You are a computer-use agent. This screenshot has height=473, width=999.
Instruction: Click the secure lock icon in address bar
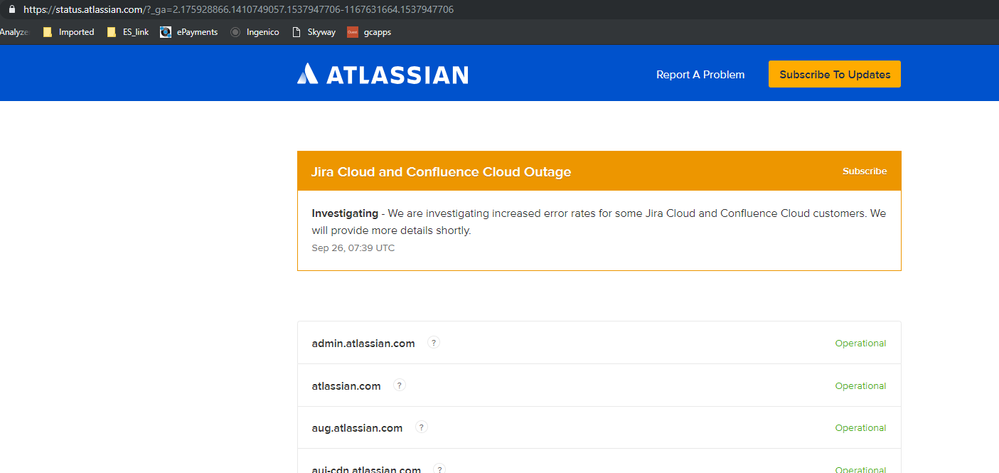(11, 10)
